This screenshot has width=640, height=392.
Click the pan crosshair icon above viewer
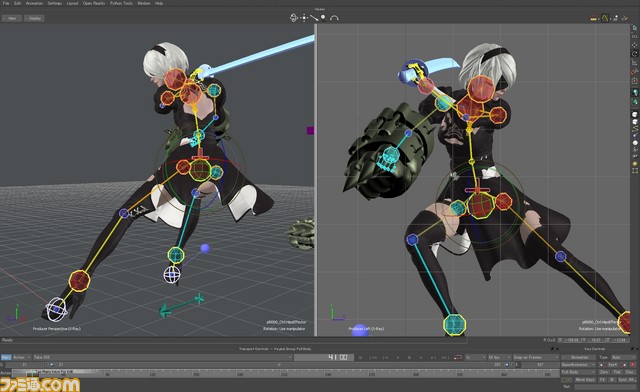tap(304, 18)
